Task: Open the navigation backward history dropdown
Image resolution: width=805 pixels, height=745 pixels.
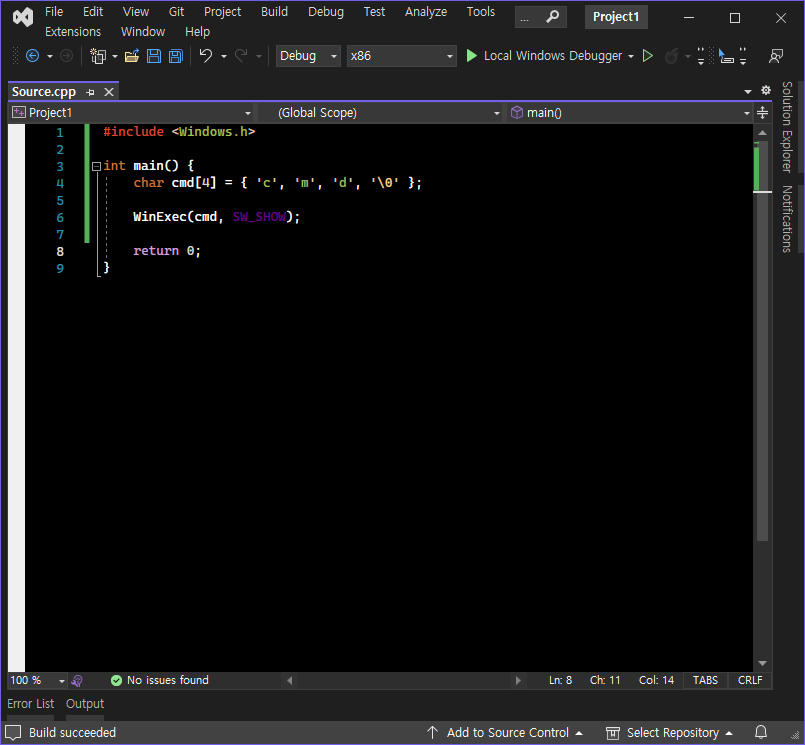Action: pyautogui.click(x=50, y=56)
